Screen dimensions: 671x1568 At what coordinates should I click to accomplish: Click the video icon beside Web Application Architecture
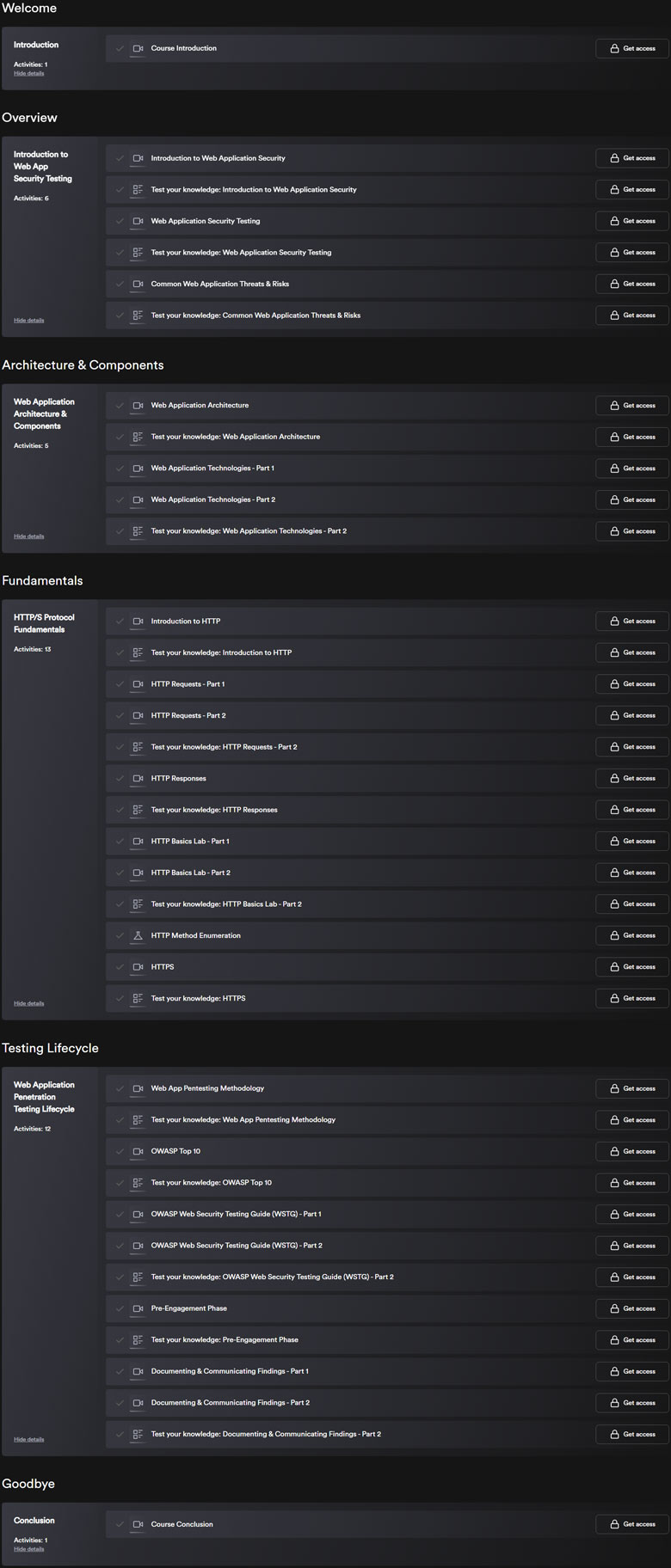click(x=138, y=406)
